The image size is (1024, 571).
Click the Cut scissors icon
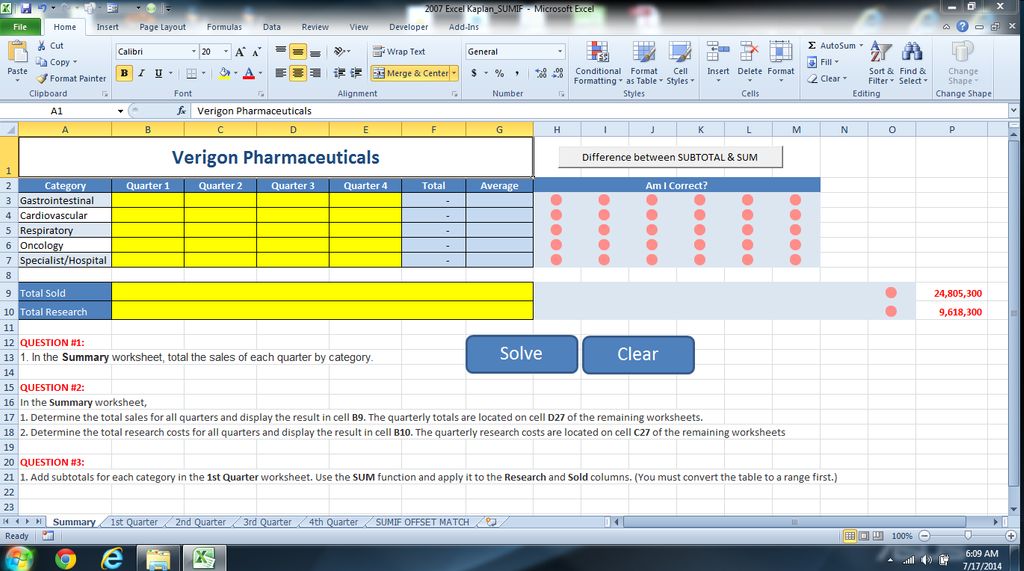click(42, 46)
